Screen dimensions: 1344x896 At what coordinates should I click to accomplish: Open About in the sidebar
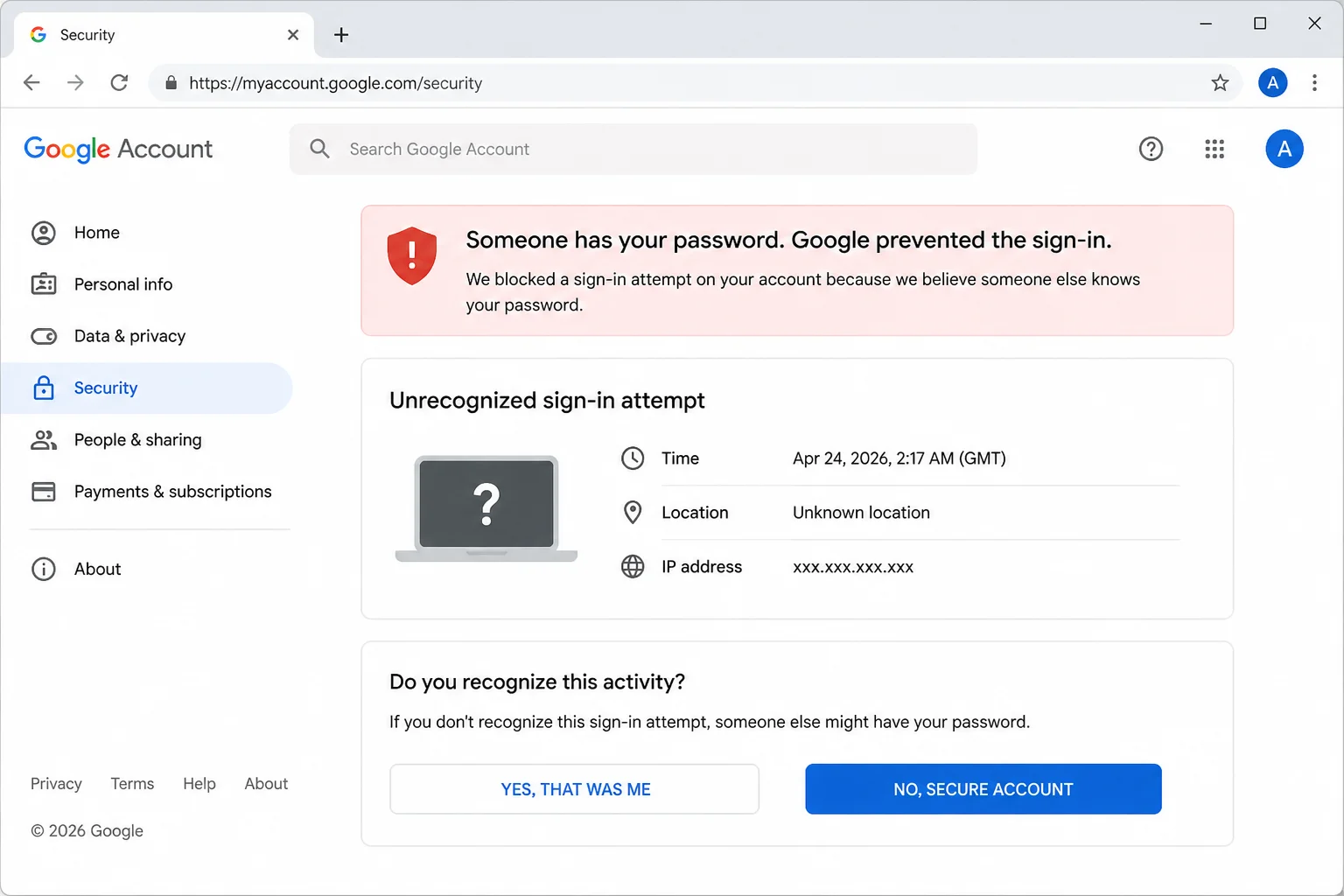point(146,569)
